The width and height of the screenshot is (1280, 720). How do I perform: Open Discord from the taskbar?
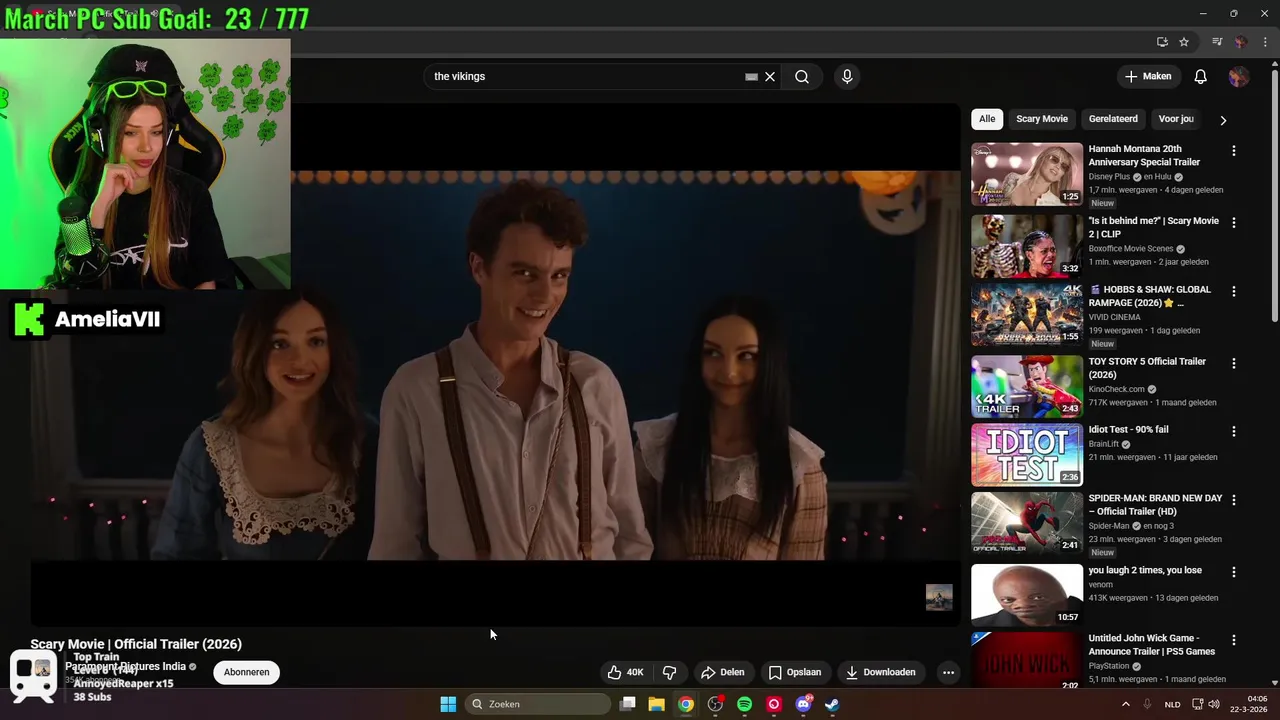click(x=803, y=704)
